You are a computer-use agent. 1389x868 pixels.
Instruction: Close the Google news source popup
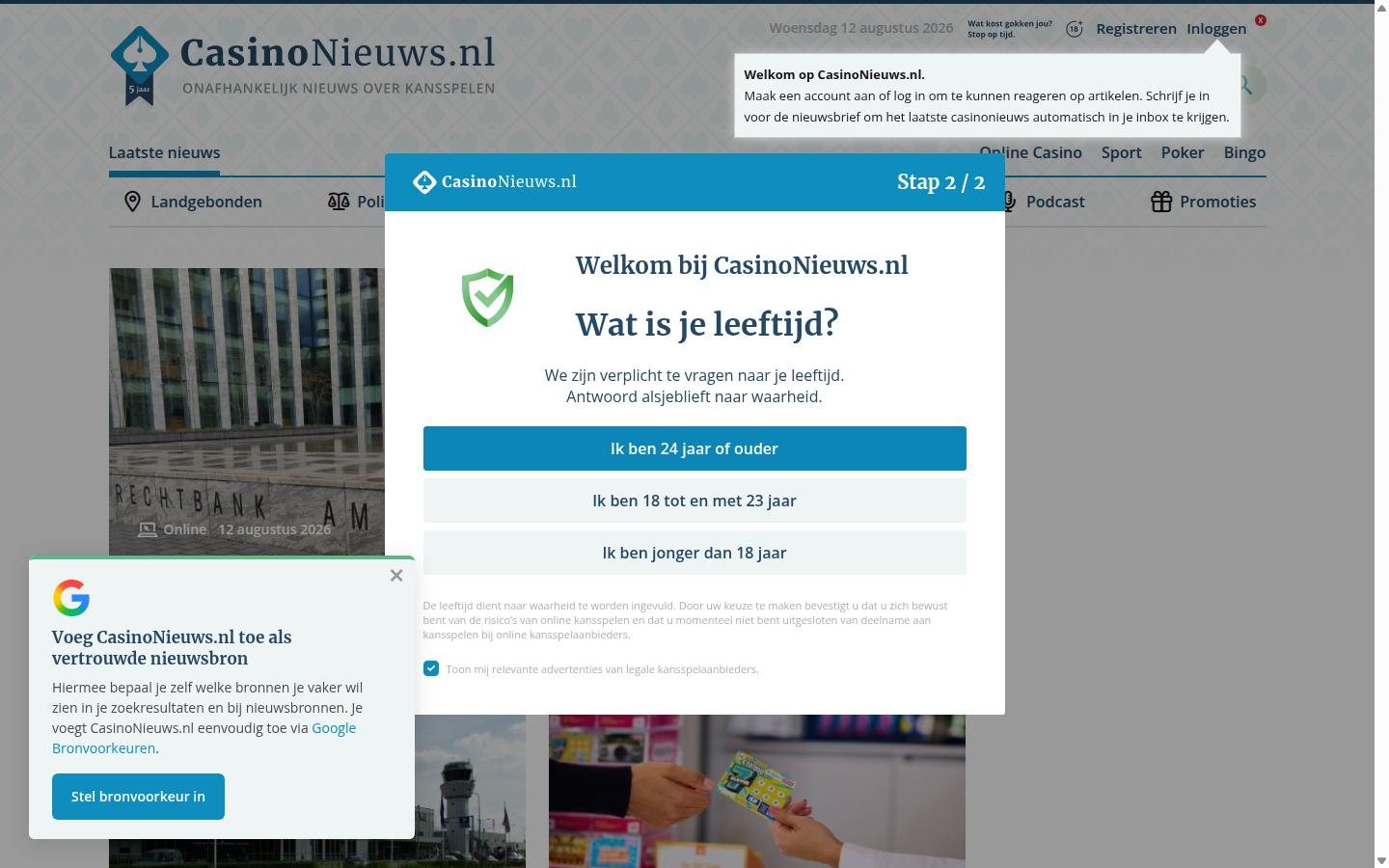396,576
